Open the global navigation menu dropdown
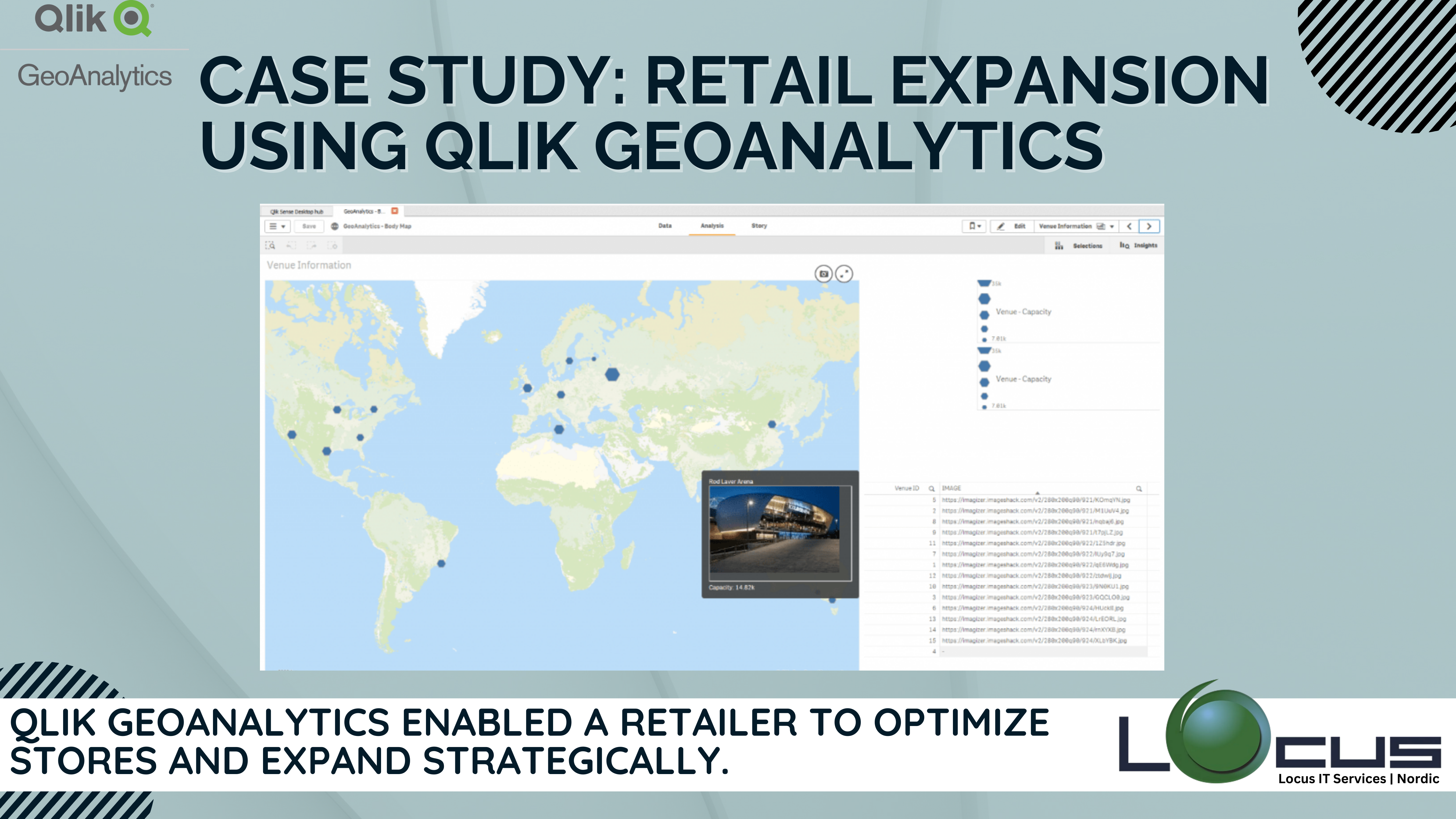This screenshot has width=1456, height=819. [277, 226]
